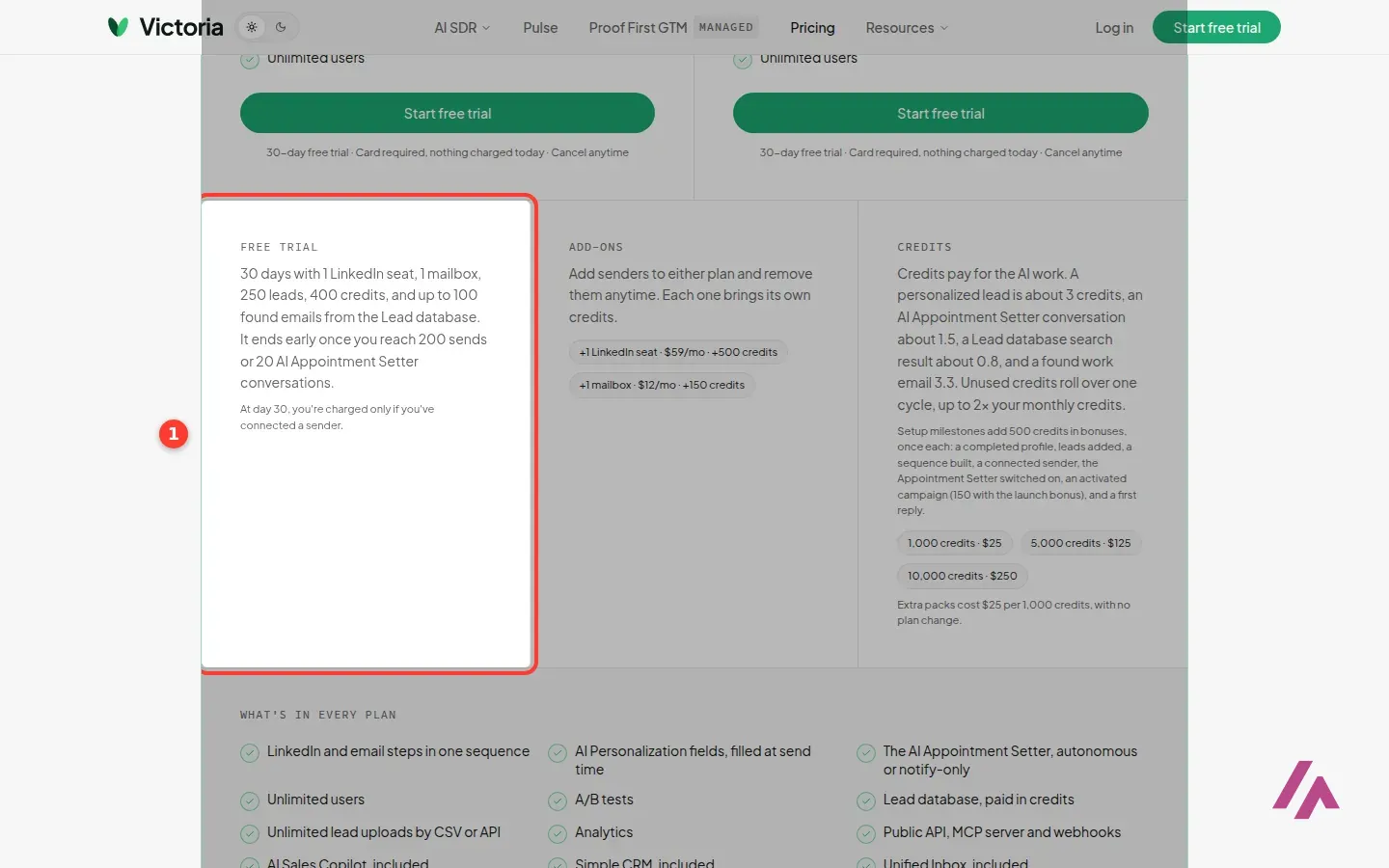1389x868 pixels.
Task: Click the WHAT'S IN EVERY PLAN heading
Action: [318, 715]
